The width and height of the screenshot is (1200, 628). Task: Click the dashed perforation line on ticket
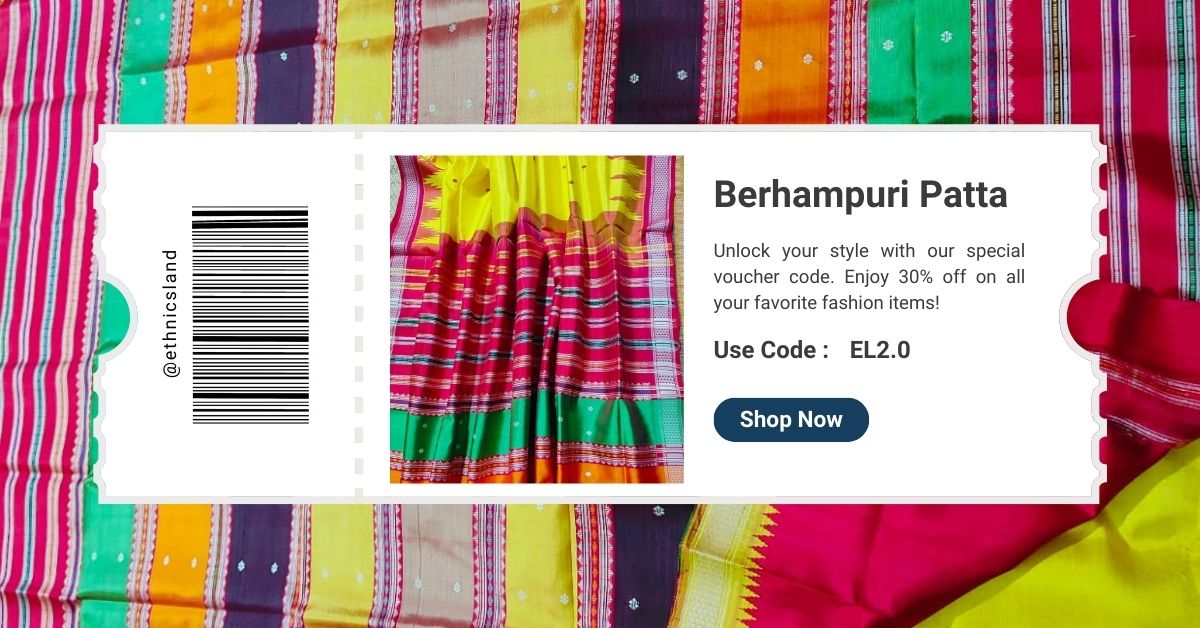tap(359, 313)
